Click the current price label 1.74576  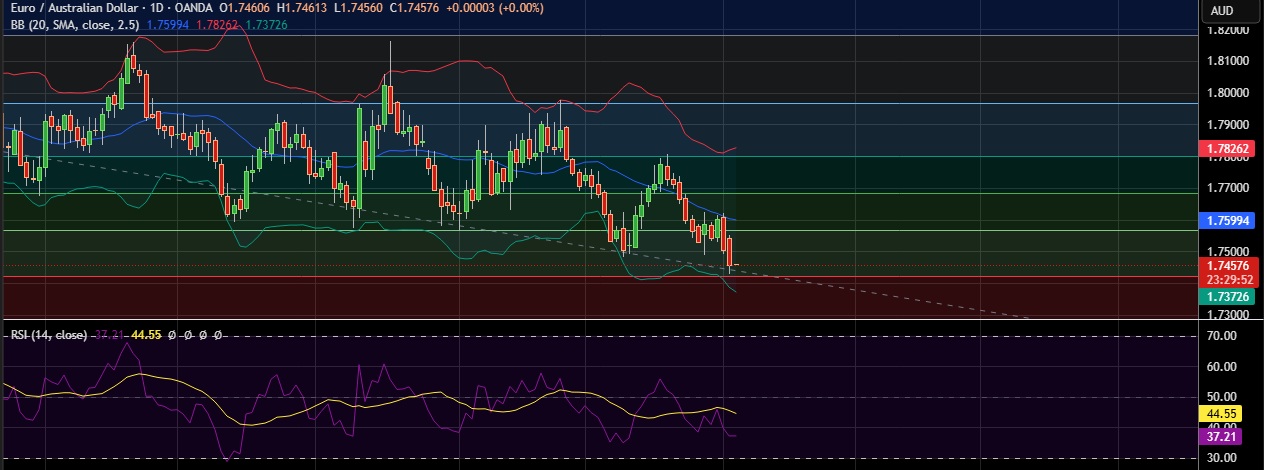[x=1229, y=266]
